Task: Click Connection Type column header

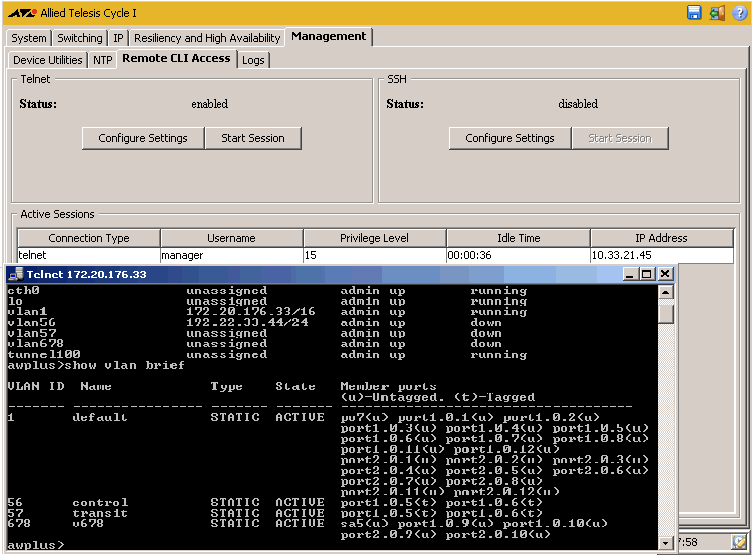Action: [x=89, y=238]
